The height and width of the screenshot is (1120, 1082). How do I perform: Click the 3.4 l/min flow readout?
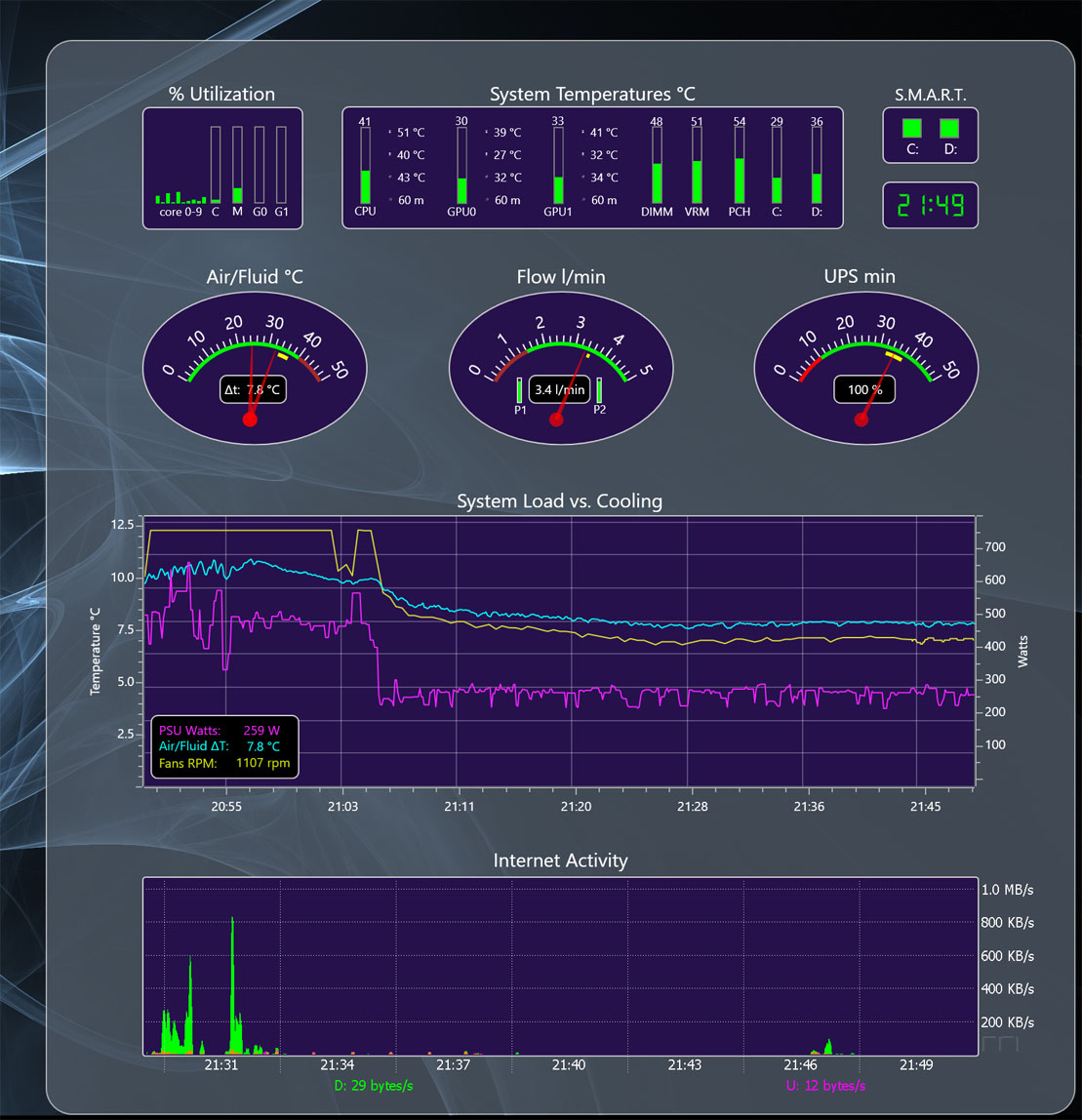click(x=559, y=390)
